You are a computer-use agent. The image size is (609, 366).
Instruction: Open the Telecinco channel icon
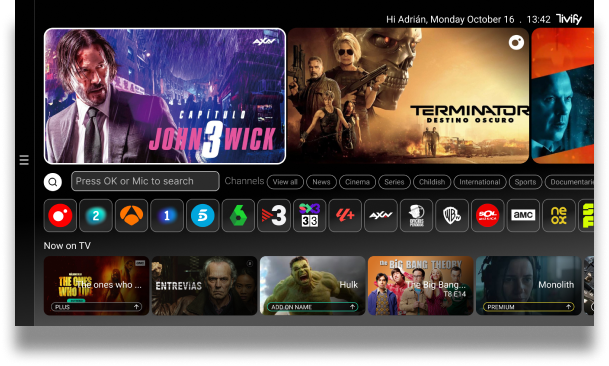coord(203,216)
